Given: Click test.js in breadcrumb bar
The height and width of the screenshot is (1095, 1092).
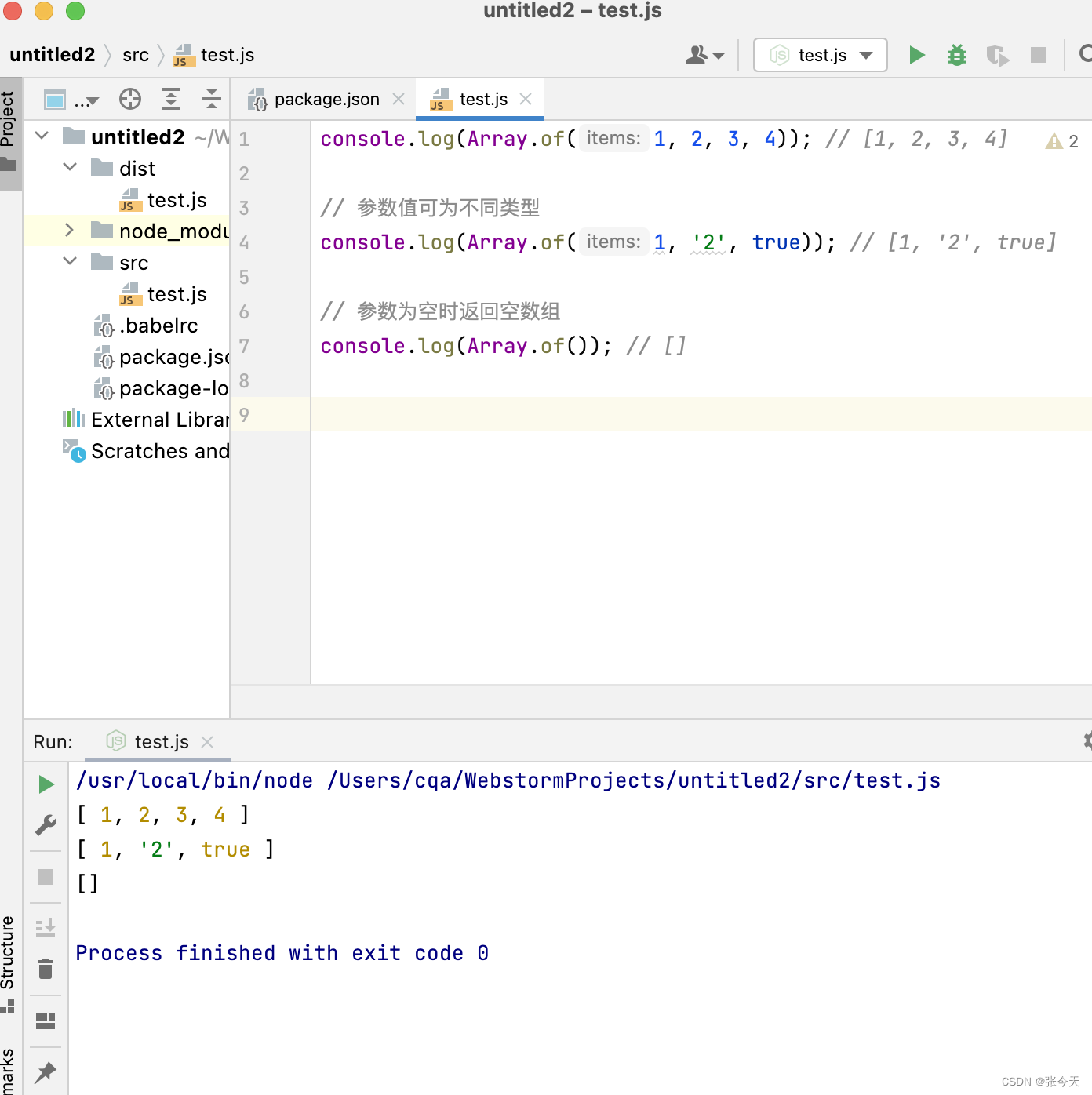Looking at the screenshot, I should [x=213, y=55].
